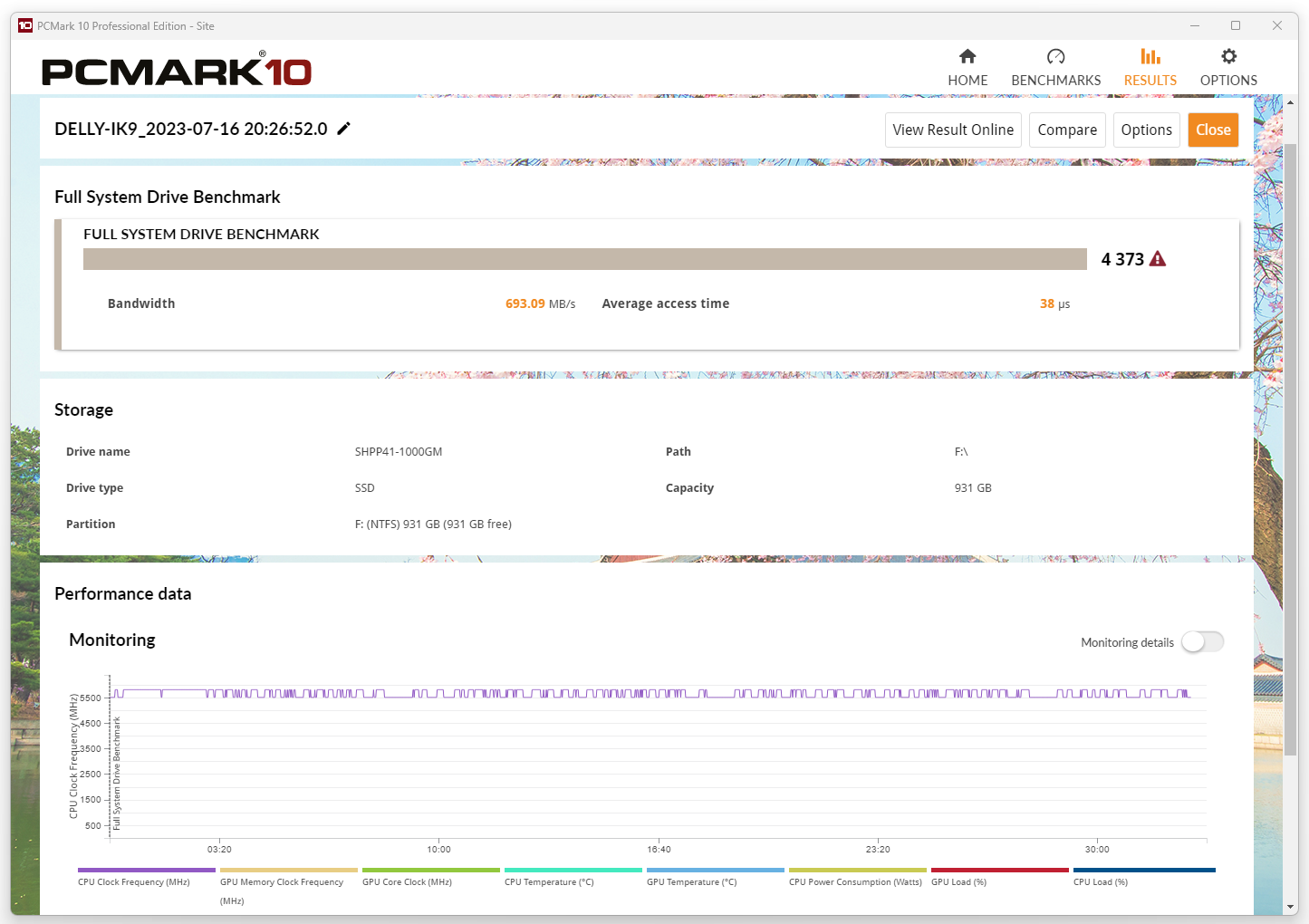1309x924 pixels.
Task: Click result title DELLY-IK9_2023-07-16 20:26:52.0
Action: pyautogui.click(x=191, y=129)
